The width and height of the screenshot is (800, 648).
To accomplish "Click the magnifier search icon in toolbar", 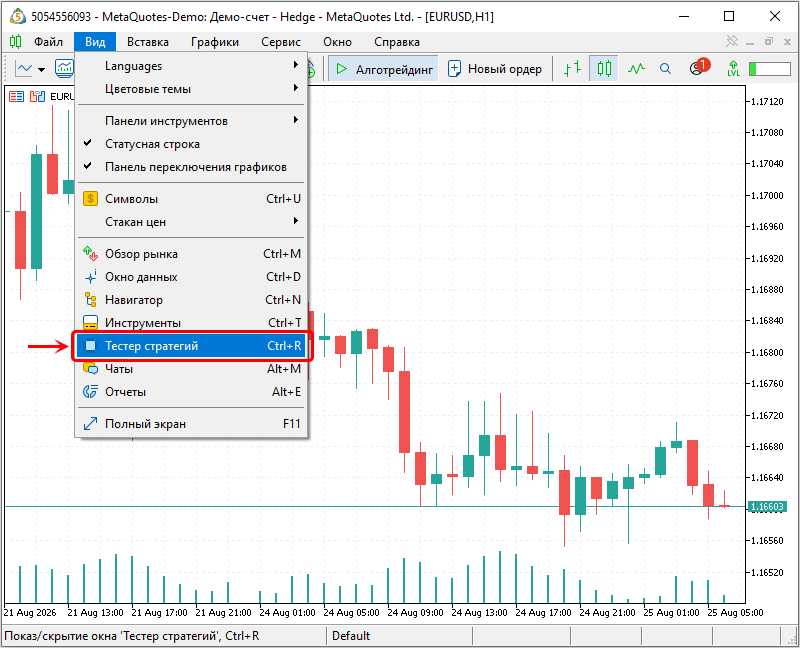I will (x=665, y=68).
